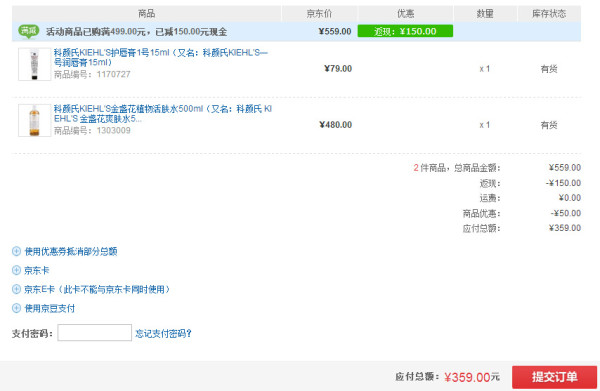Click the 商品 column header
This screenshot has height=391, width=600.
coord(147,14)
